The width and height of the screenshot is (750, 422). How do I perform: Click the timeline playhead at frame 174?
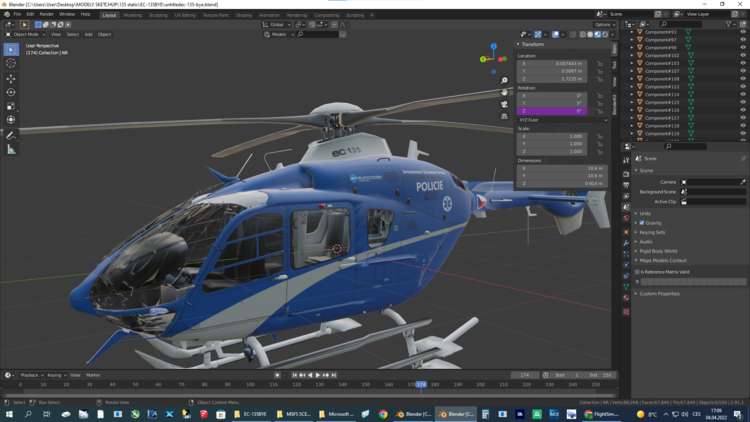(421, 384)
